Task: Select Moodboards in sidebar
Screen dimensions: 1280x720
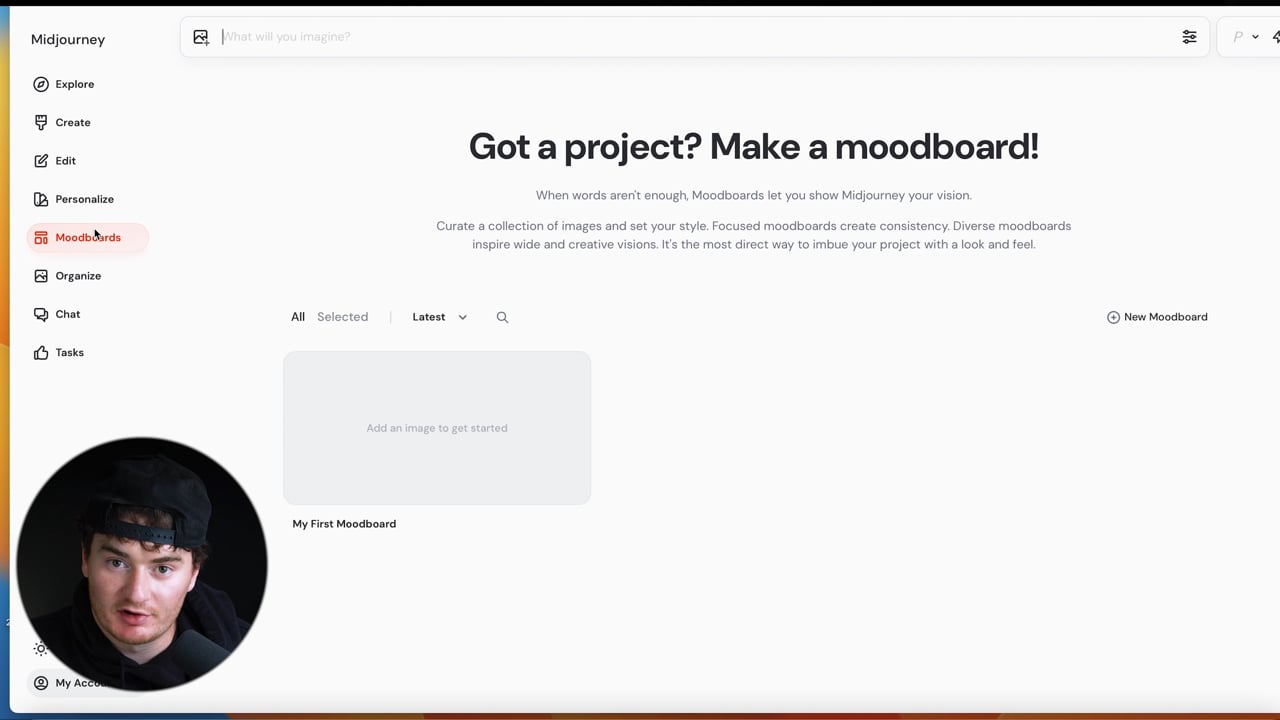Action: [88, 238]
